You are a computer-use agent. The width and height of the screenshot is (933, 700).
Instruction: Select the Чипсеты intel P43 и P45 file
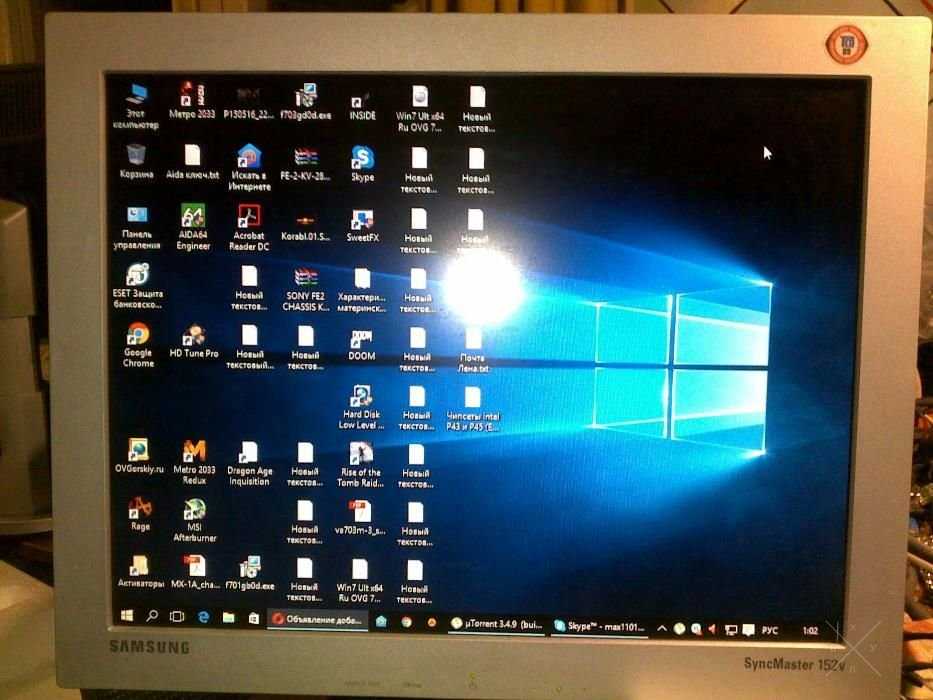(473, 409)
